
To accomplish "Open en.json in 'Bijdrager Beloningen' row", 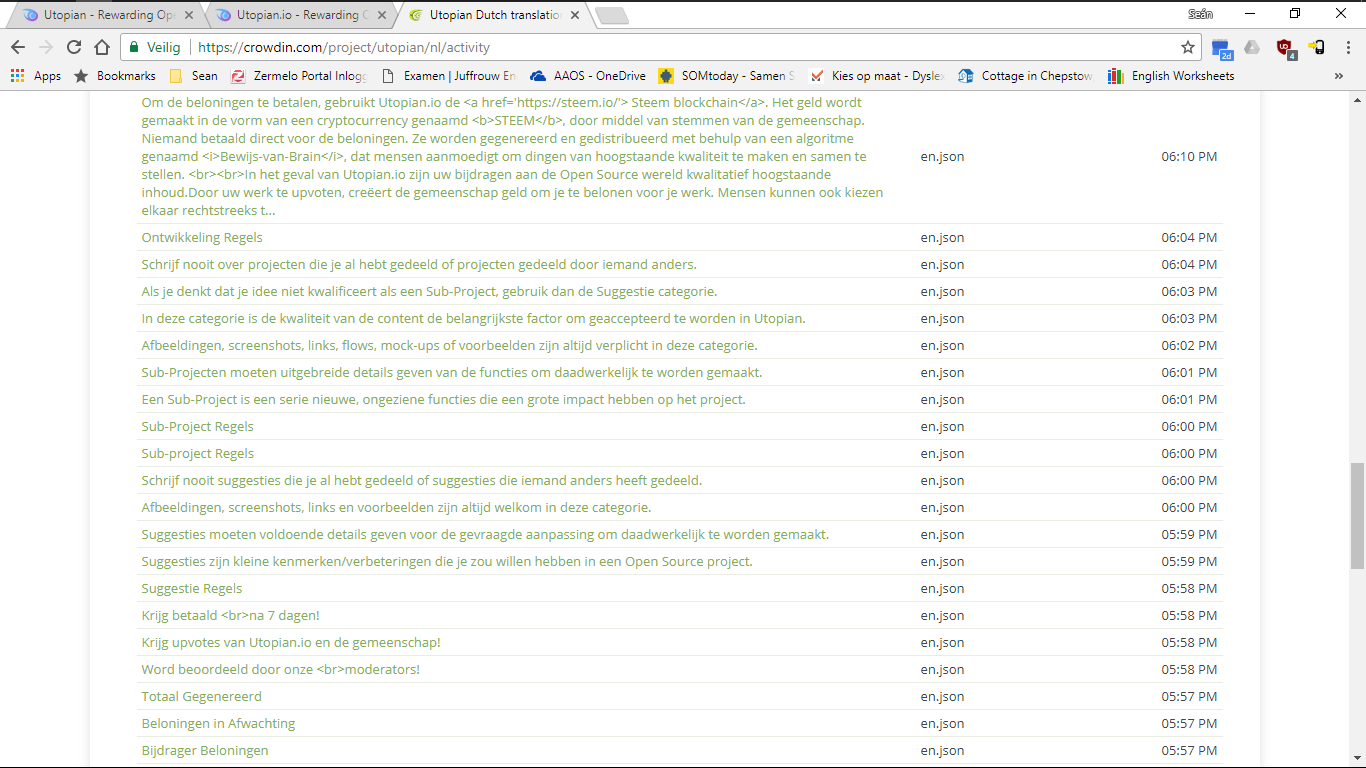I will (943, 751).
